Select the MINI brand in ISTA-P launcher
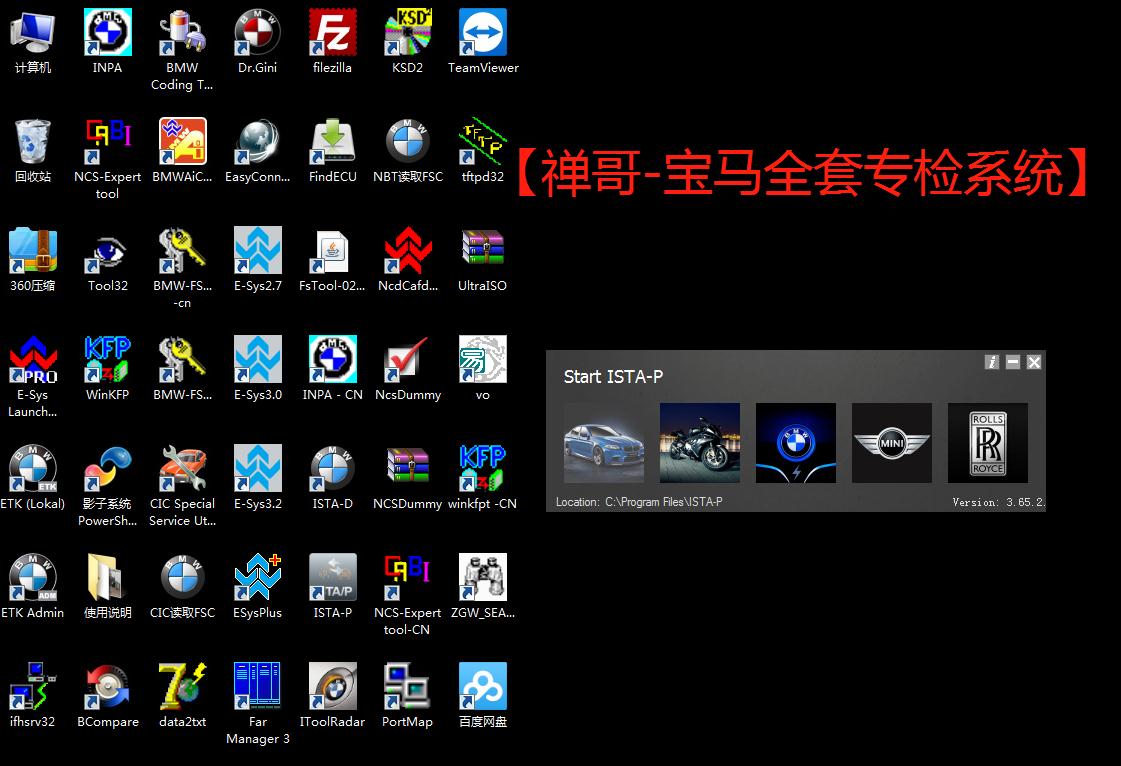1121x766 pixels. tap(891, 442)
